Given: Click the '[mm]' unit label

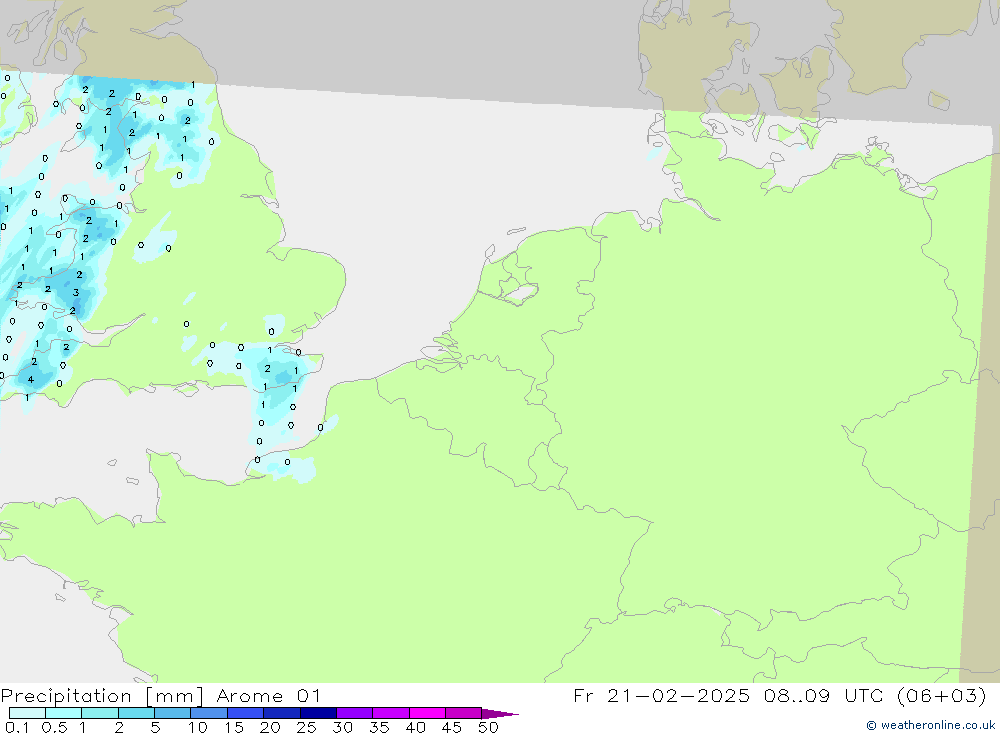Looking at the screenshot, I should 174,696.
